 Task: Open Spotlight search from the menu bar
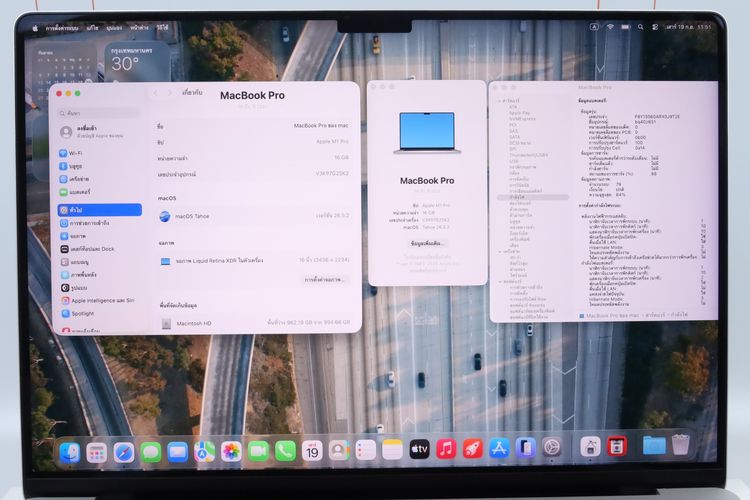pyautogui.click(x=640, y=27)
